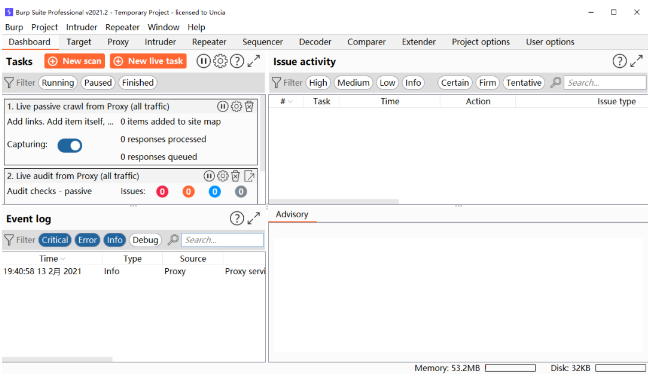651x379 pixels.
Task: Open help for Event log panel
Action: 237,218
